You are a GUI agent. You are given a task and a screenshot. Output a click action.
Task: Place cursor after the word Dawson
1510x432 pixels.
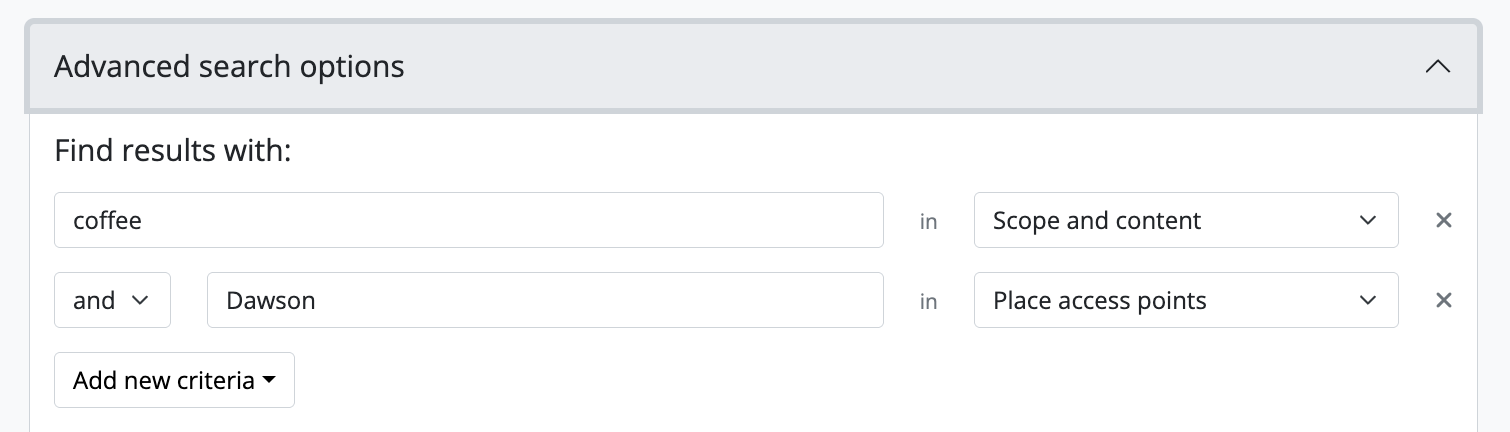click(x=317, y=301)
